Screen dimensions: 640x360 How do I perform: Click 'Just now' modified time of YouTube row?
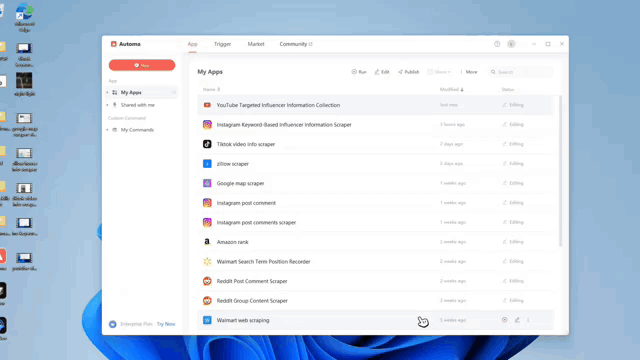point(449,105)
